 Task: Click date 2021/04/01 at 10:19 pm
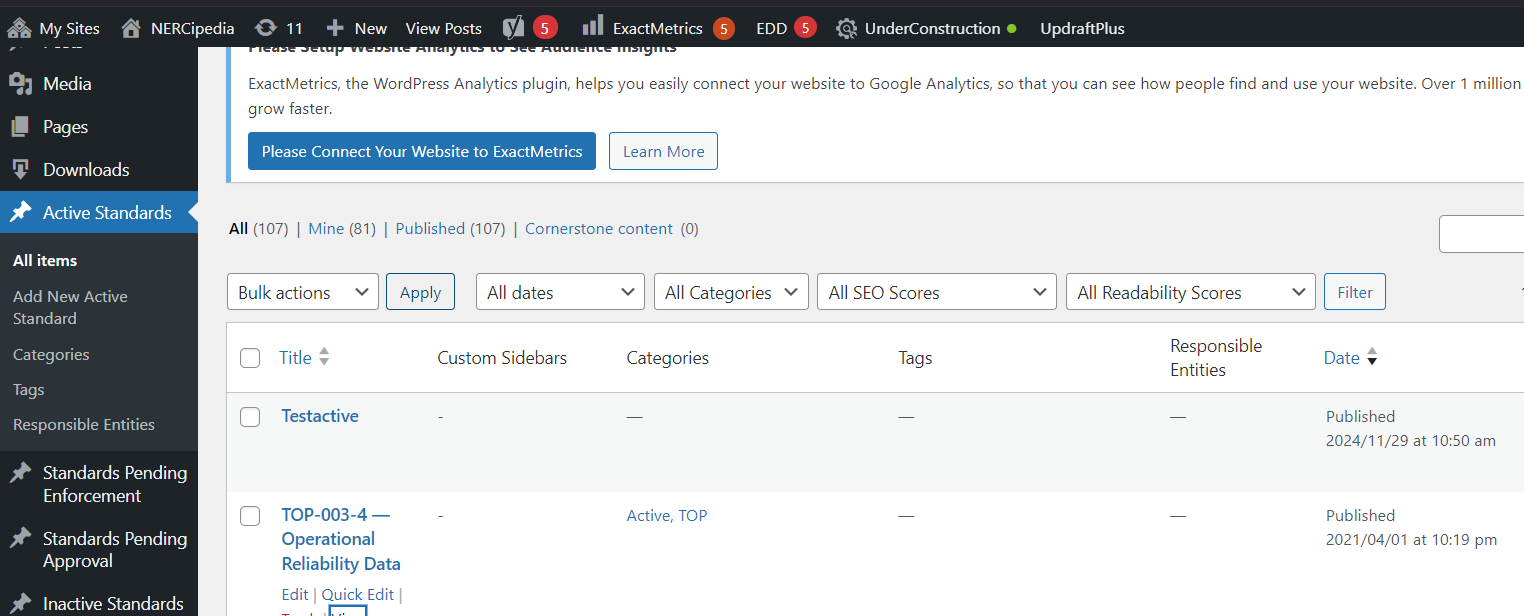click(1411, 539)
